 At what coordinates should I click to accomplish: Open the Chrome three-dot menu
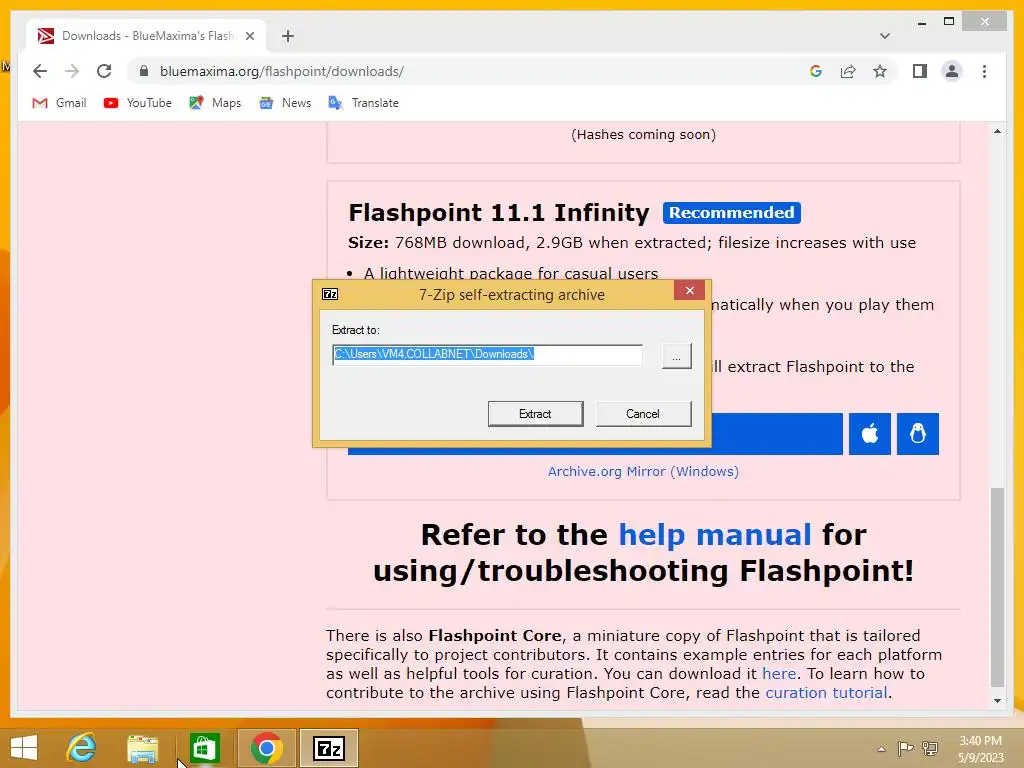[984, 71]
